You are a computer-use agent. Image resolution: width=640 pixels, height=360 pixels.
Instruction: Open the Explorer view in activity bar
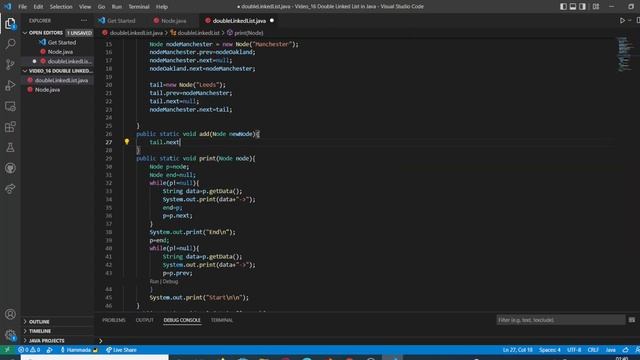click(10, 24)
